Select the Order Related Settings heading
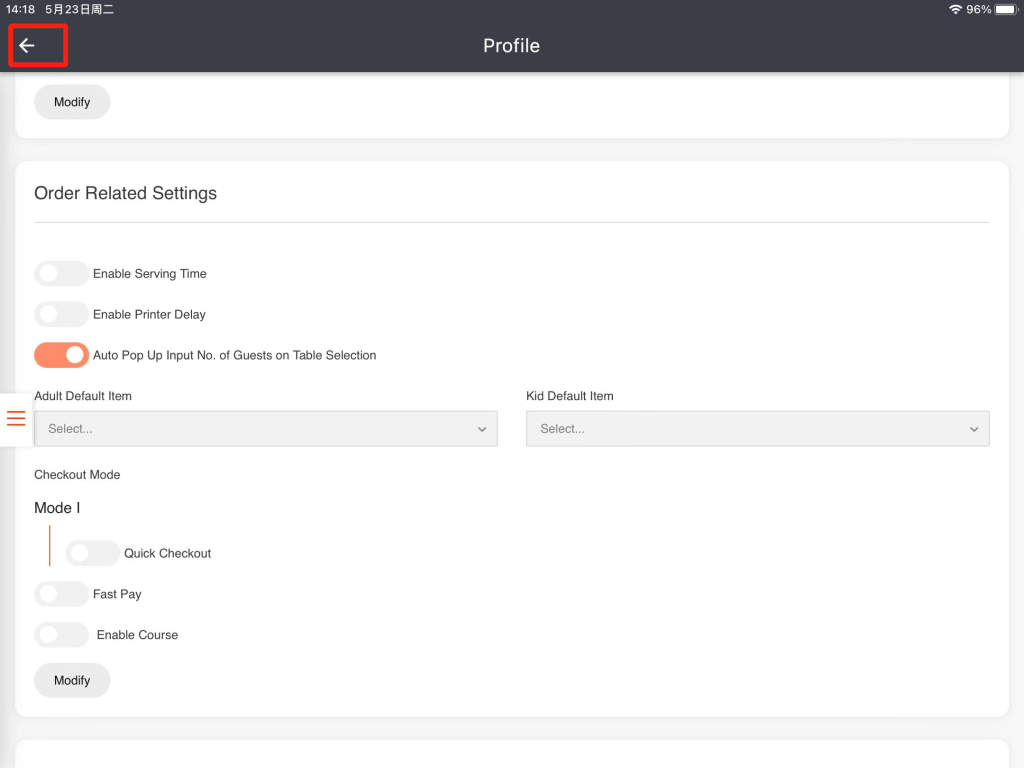 click(x=125, y=193)
